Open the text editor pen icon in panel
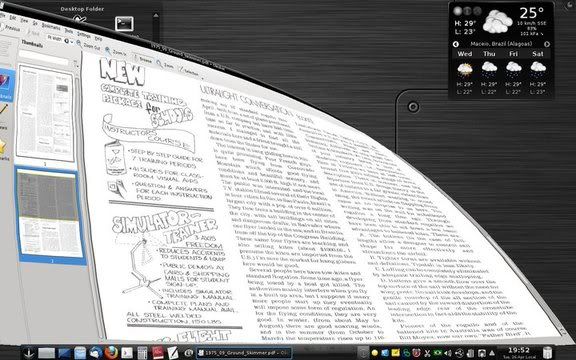 tap(173, 353)
